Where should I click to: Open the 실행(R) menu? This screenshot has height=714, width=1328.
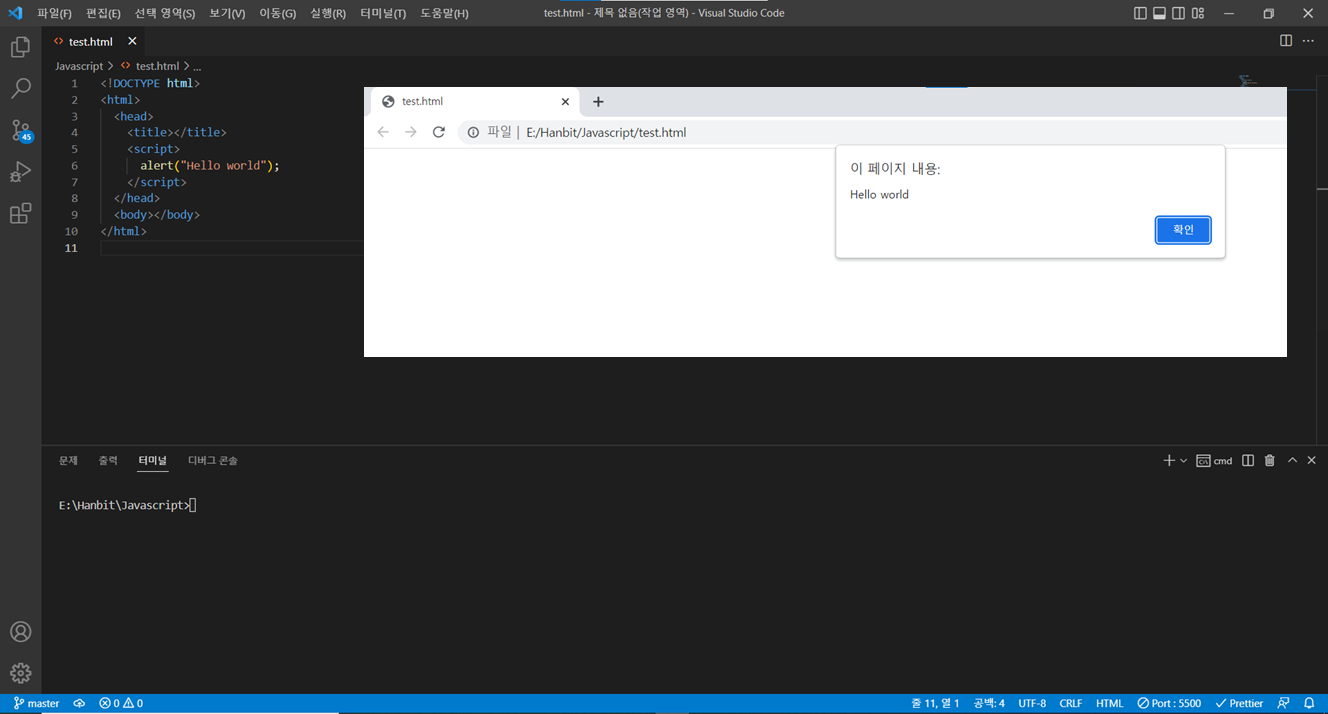(328, 13)
